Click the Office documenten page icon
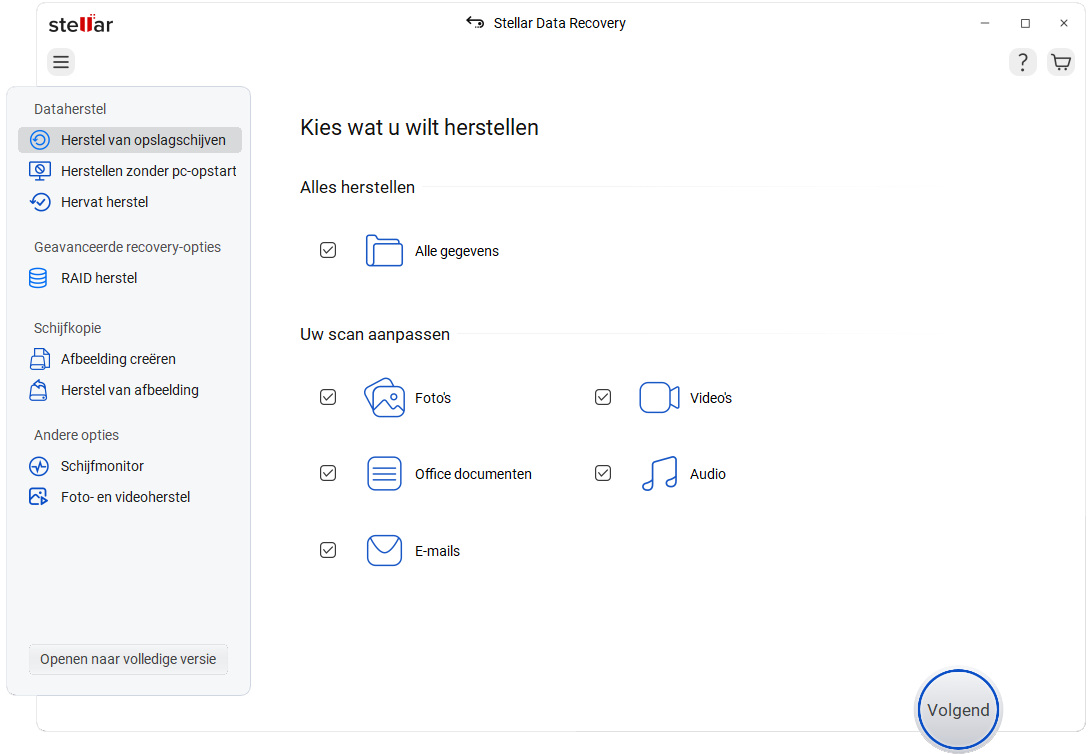The width and height of the screenshot is (1092, 754). tap(384, 473)
